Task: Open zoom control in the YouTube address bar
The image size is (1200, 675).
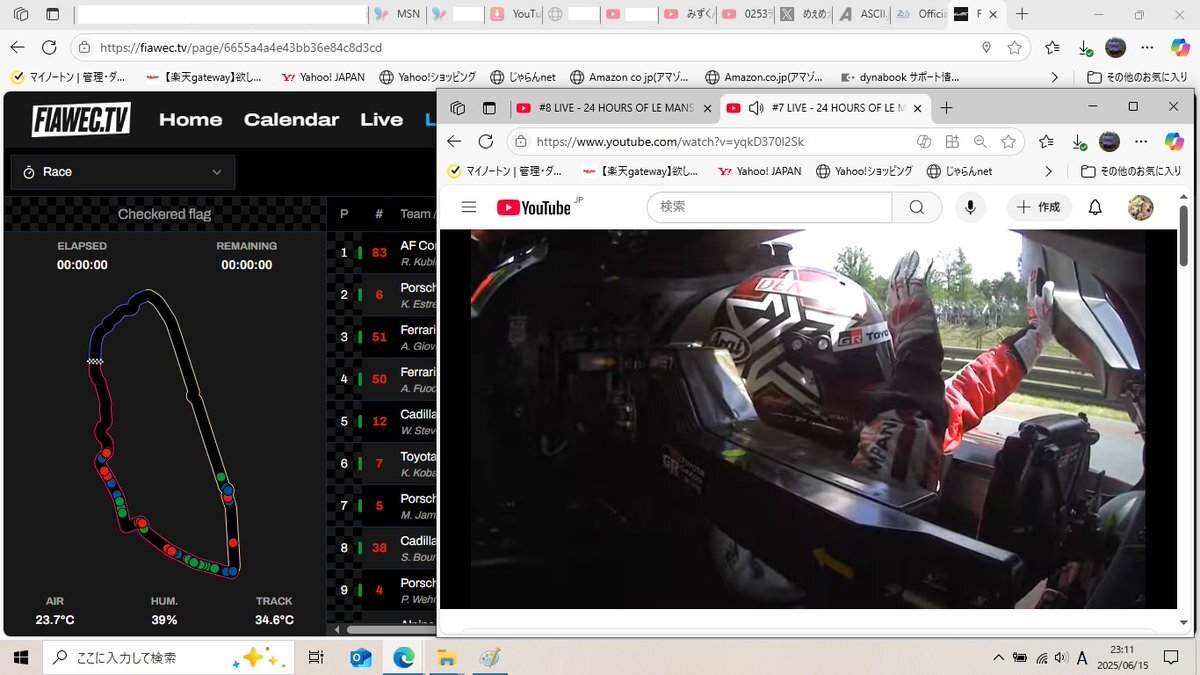Action: (x=980, y=142)
